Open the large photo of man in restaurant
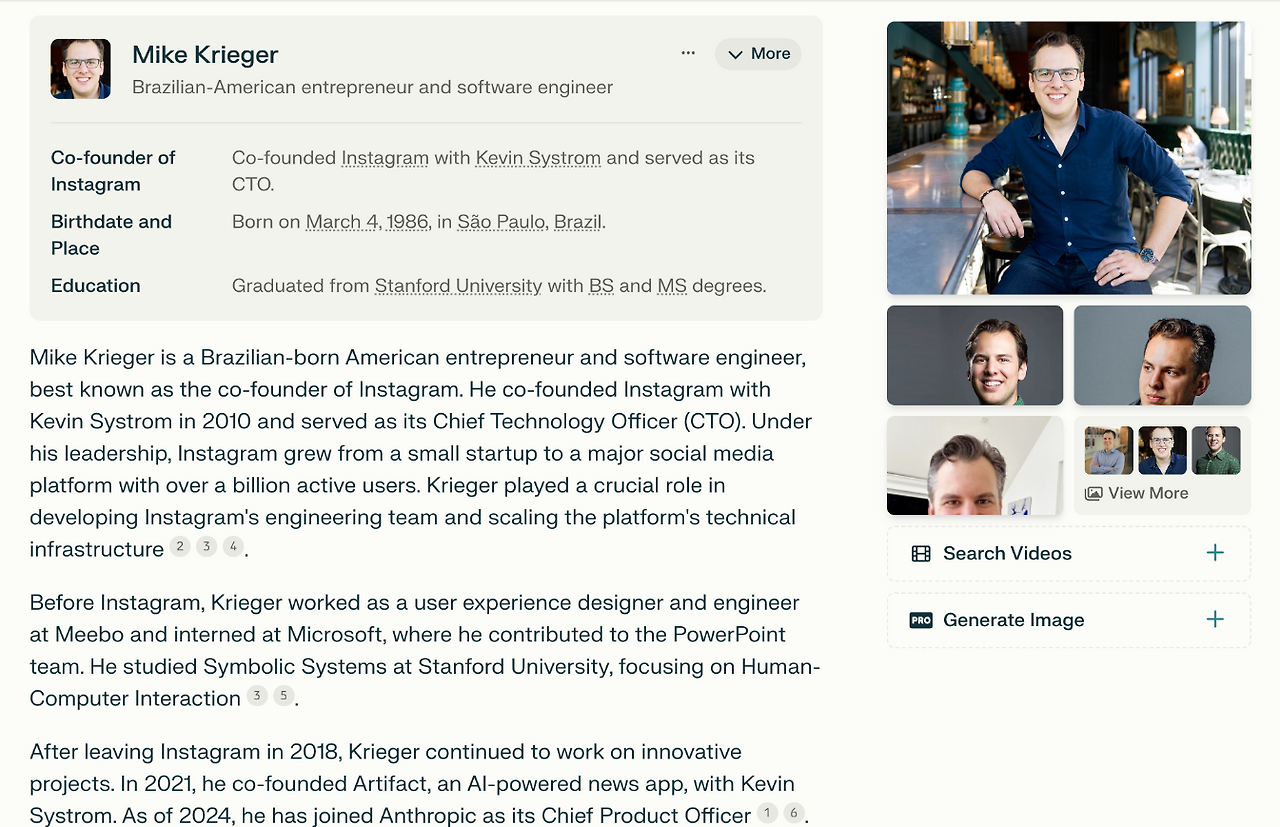Screen dimensions: 1280x827 tap(1068, 158)
